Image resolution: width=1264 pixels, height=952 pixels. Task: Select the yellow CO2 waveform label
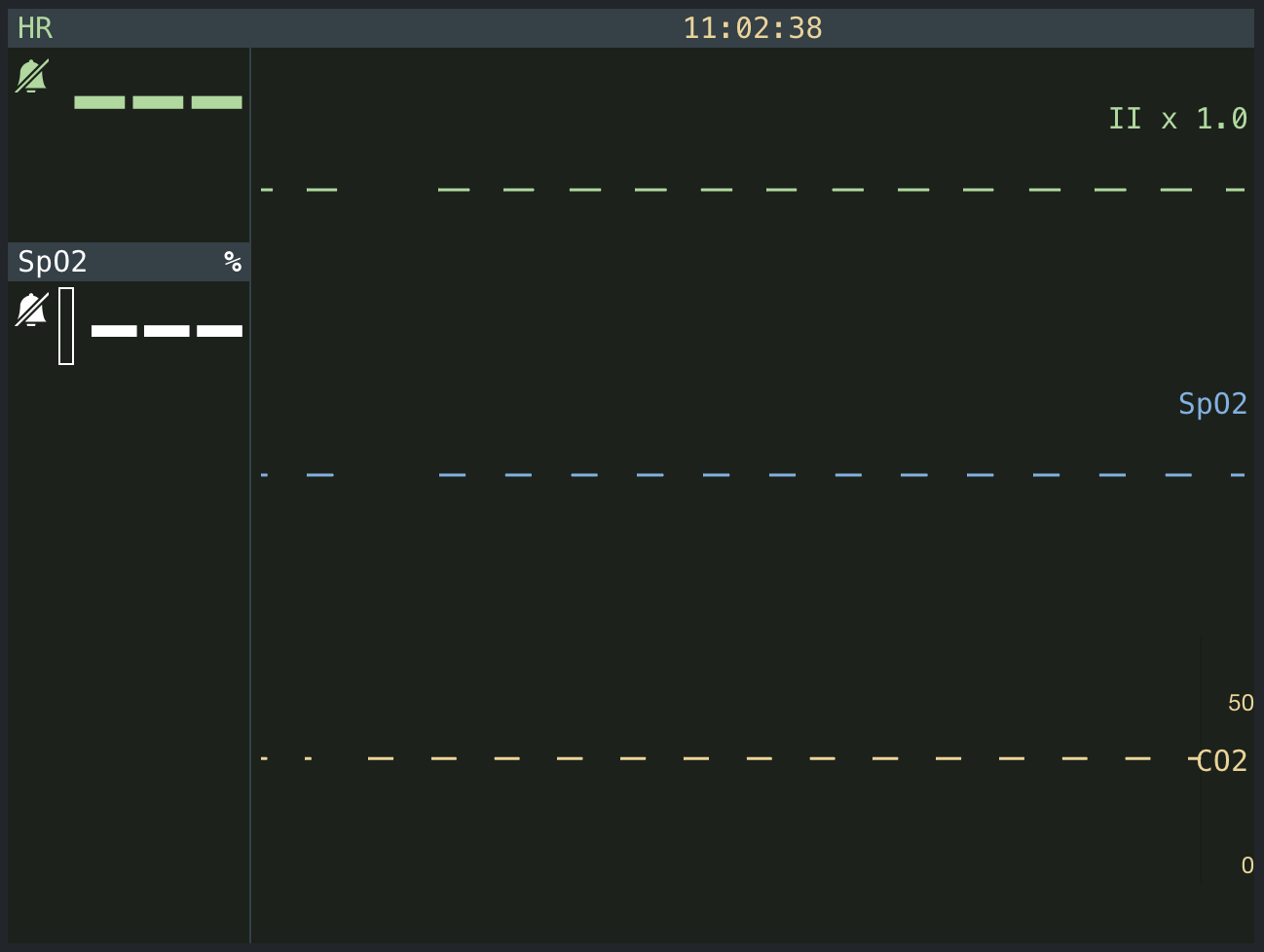(1221, 761)
